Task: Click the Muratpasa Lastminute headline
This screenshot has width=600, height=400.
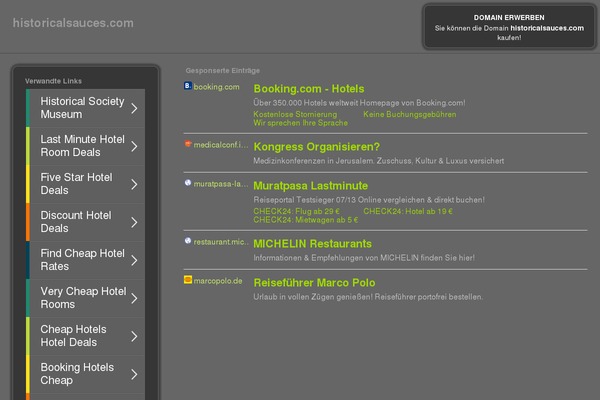Action: pyautogui.click(x=310, y=186)
